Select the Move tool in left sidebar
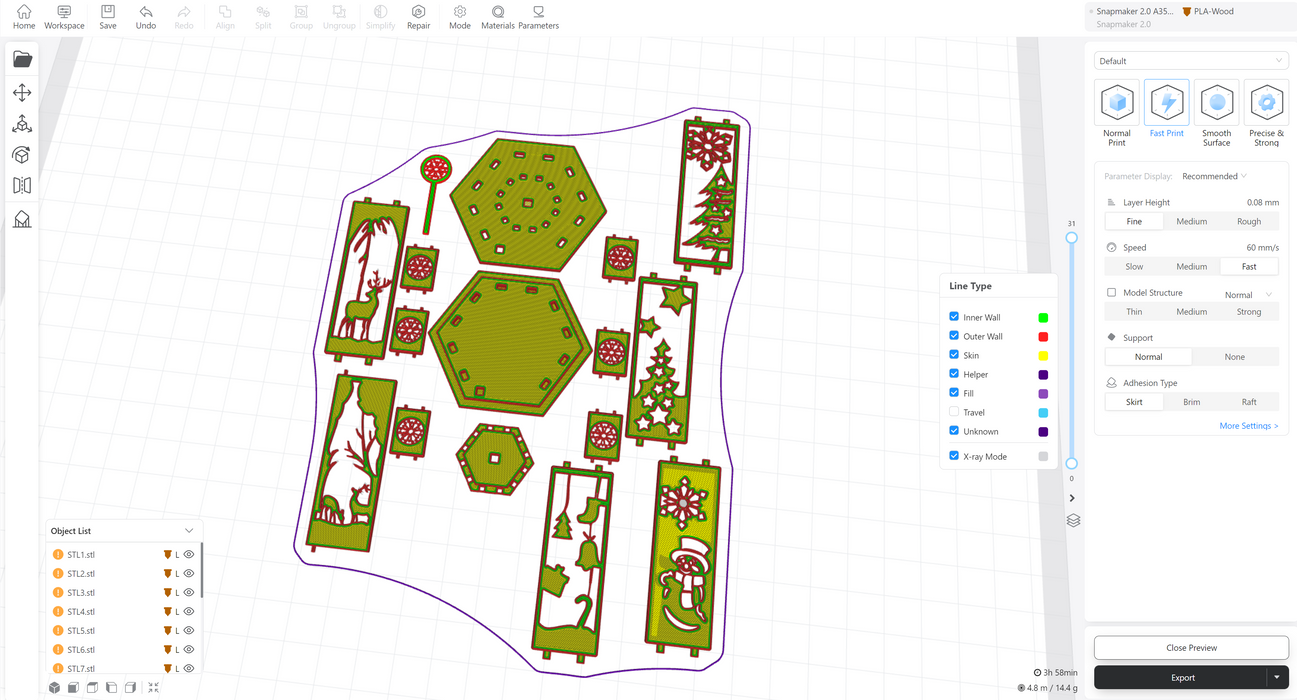The width and height of the screenshot is (1297, 700). [x=22, y=93]
